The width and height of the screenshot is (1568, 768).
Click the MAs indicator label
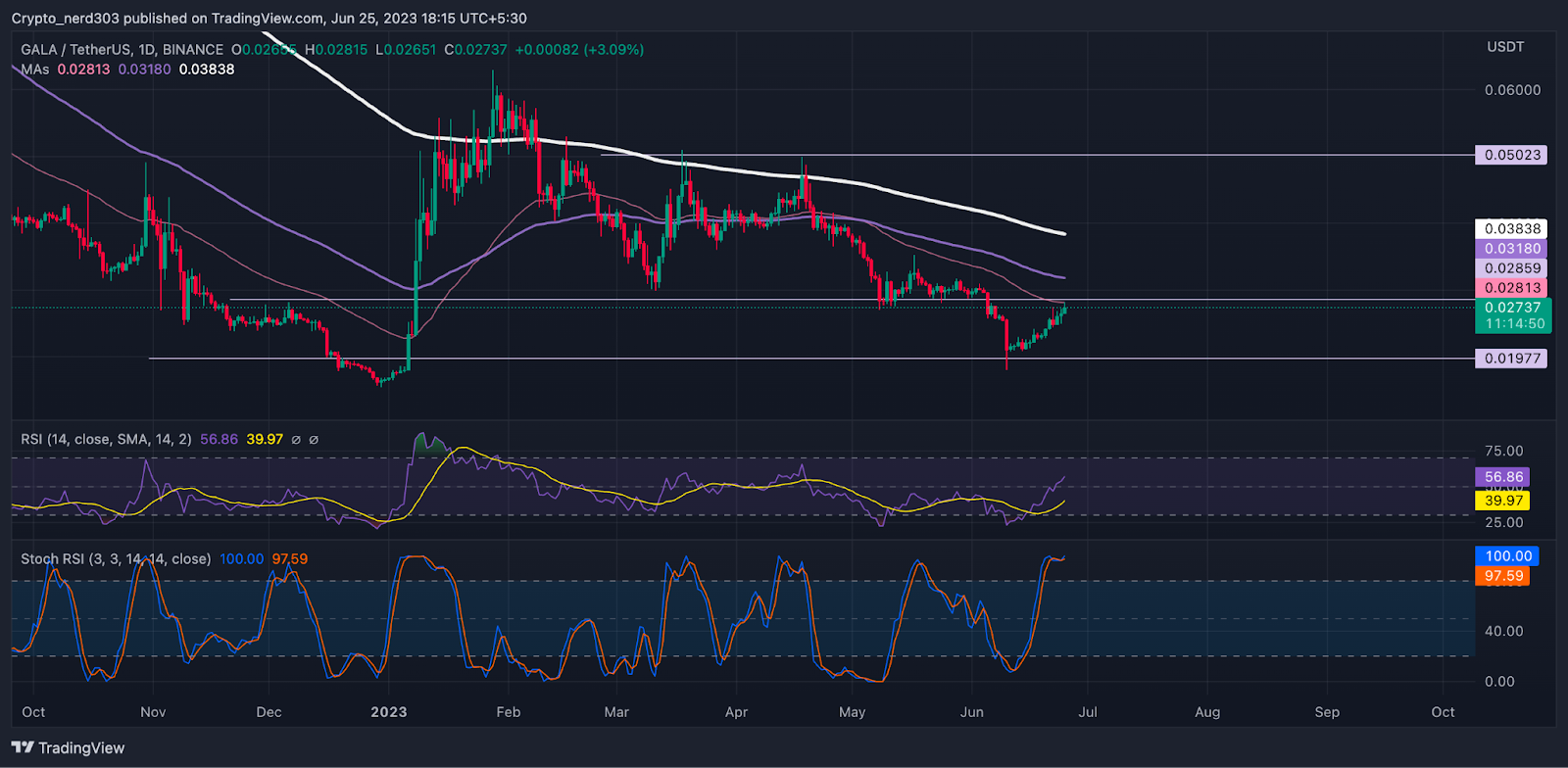click(35, 69)
